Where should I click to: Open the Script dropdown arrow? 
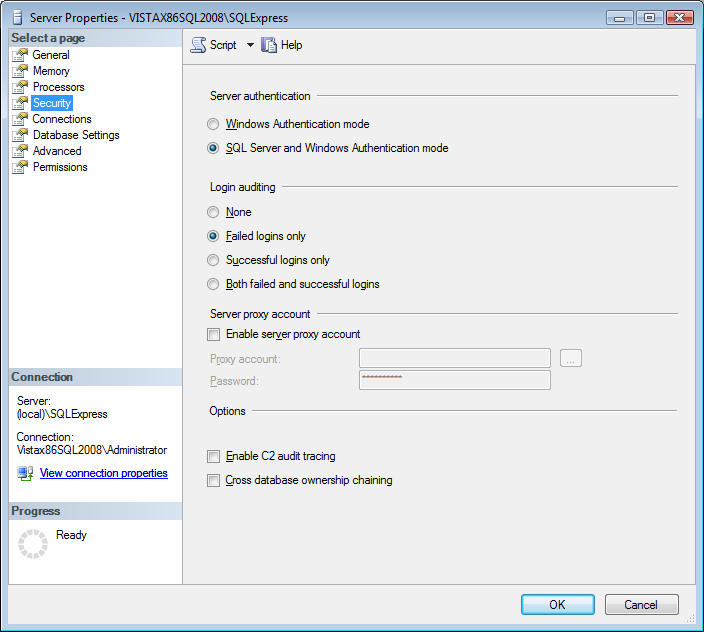tap(250, 45)
